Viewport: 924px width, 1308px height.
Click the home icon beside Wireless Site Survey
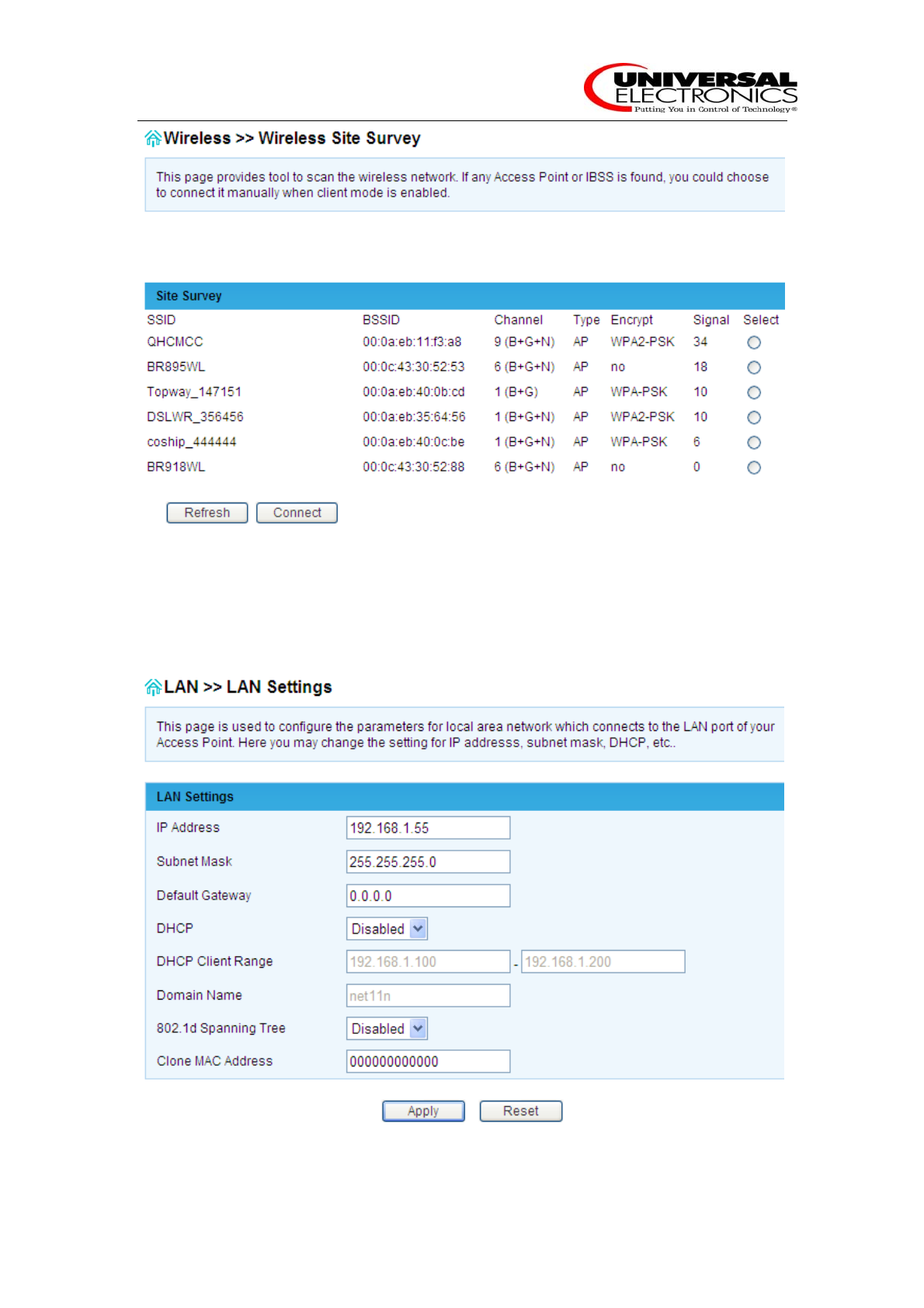pyautogui.click(x=153, y=138)
